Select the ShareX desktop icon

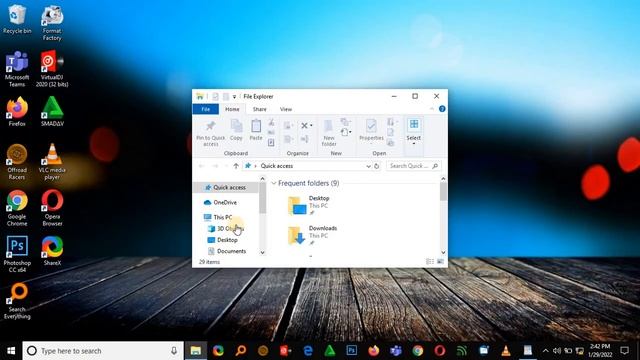pyautogui.click(x=52, y=251)
